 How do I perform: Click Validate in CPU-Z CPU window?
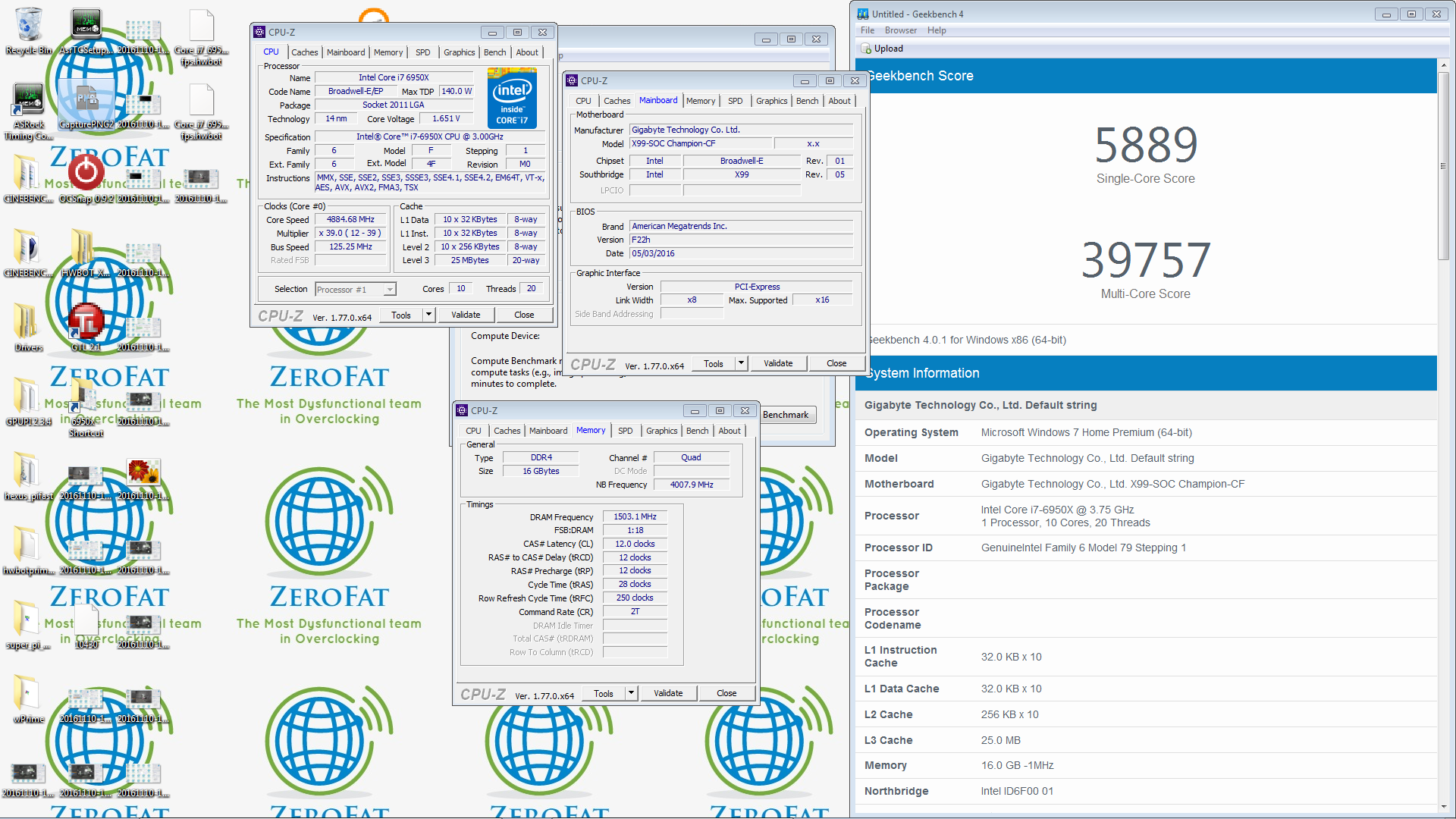[x=466, y=315]
